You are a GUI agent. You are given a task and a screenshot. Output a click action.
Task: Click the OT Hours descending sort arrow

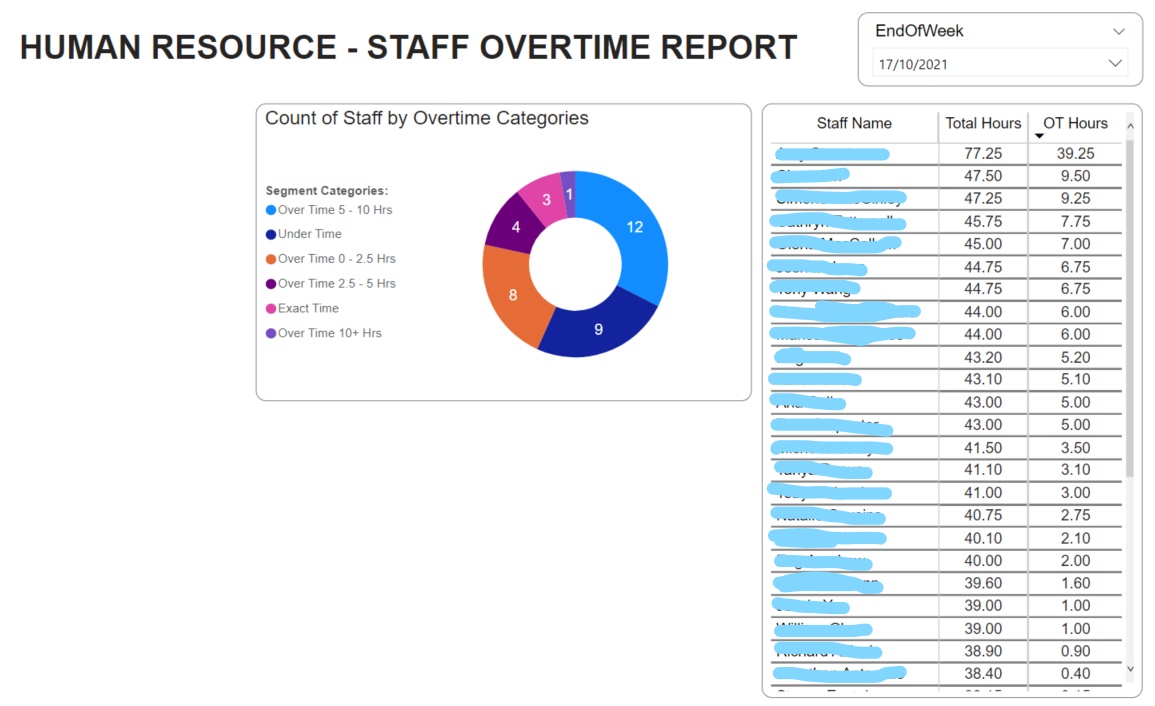pos(1039,136)
